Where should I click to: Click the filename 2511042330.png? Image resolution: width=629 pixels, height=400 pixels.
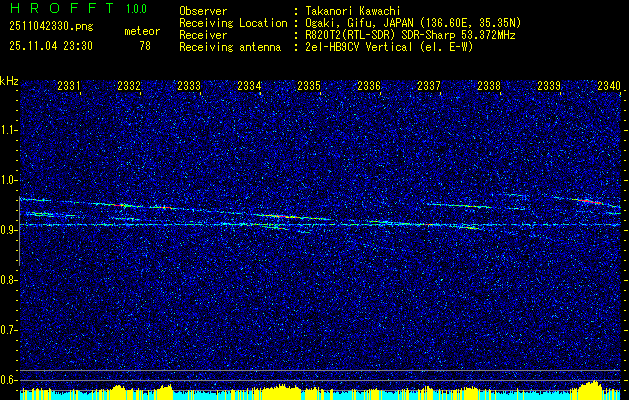pyautogui.click(x=51, y=27)
